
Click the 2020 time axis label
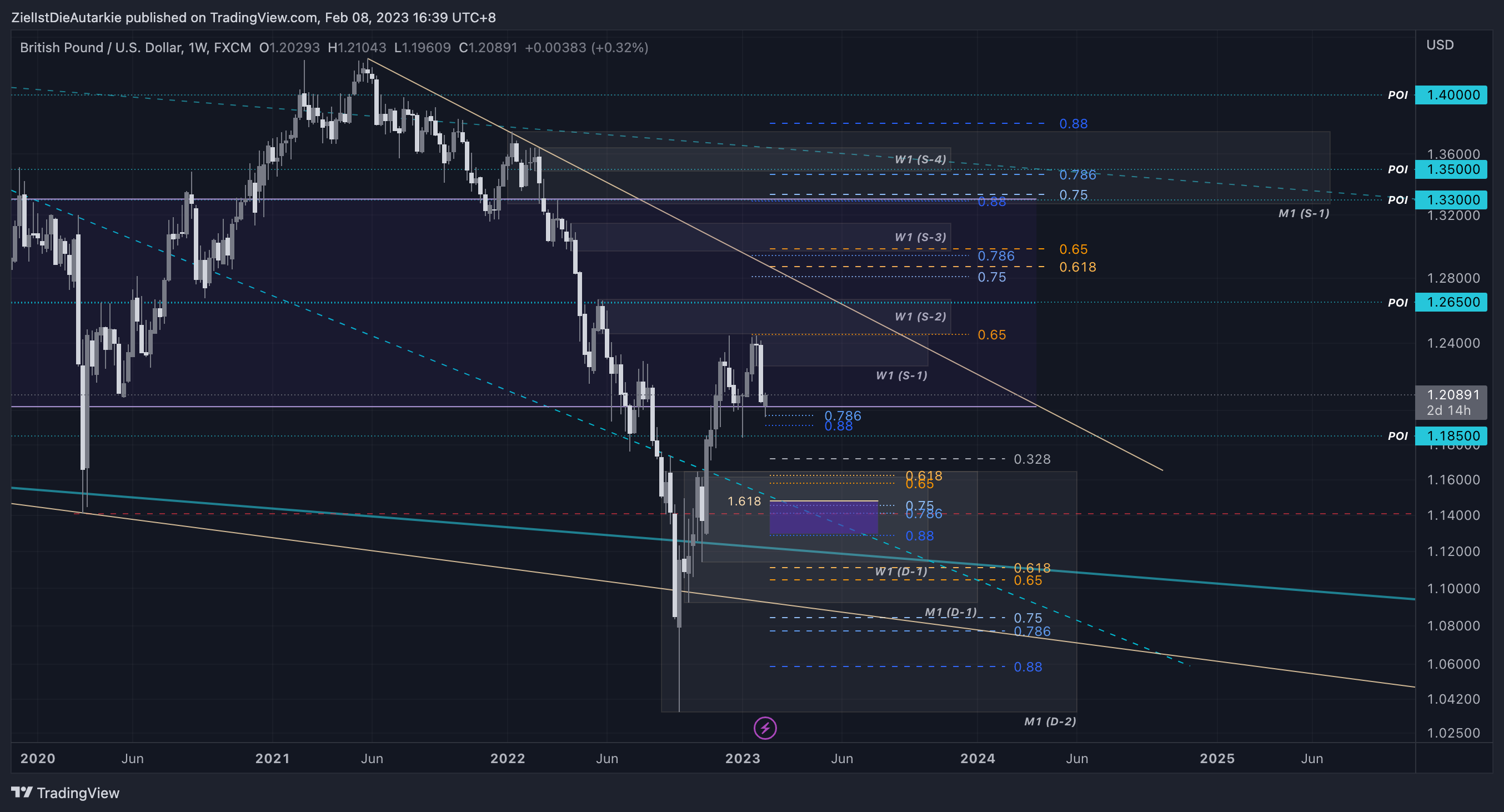(x=38, y=758)
